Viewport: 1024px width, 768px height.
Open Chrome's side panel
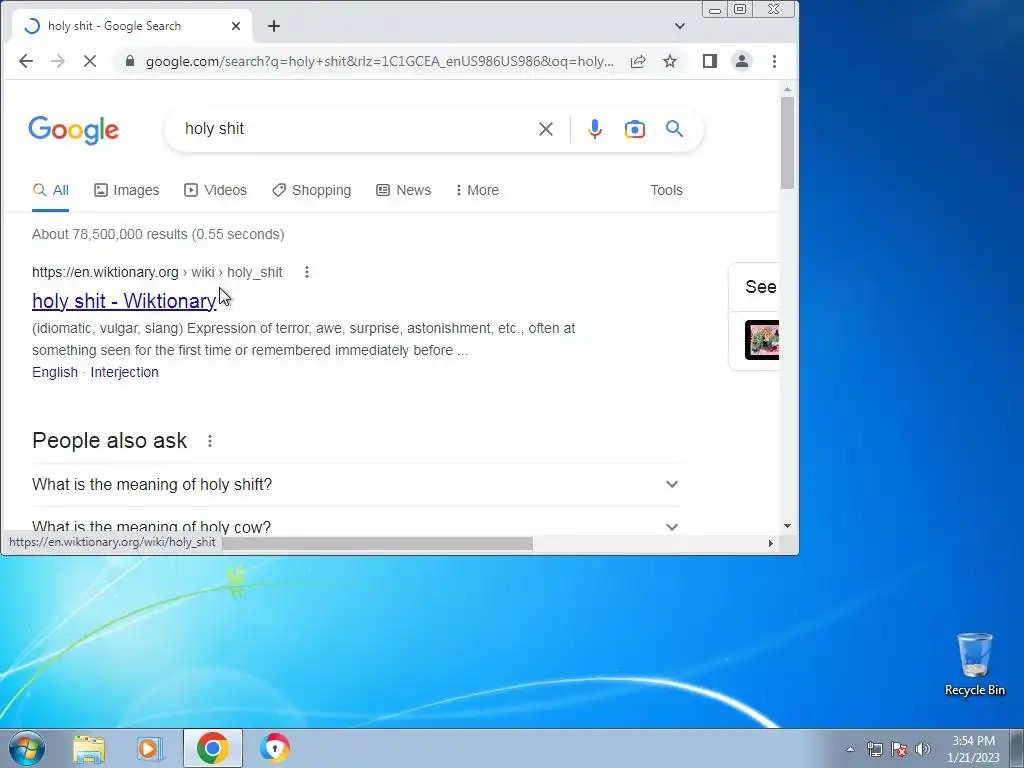710,61
